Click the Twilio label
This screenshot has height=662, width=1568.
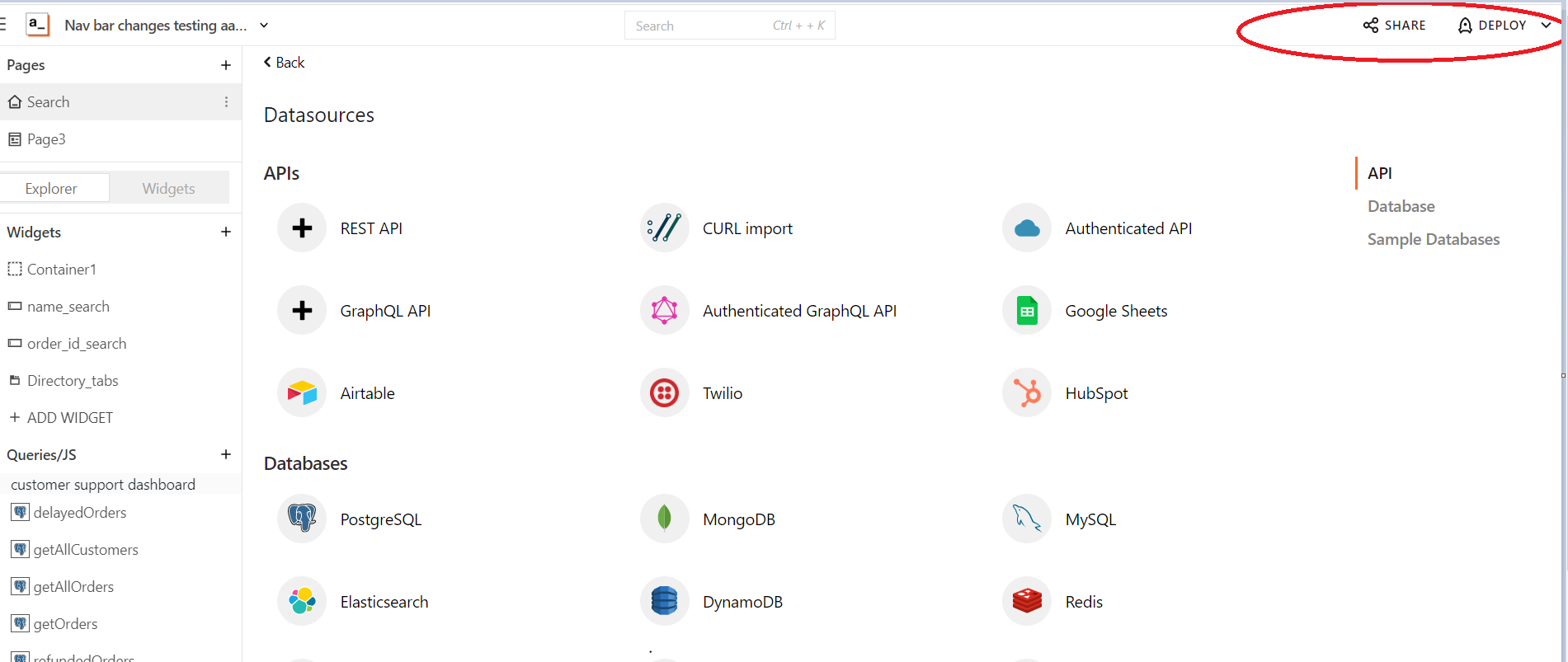coord(723,393)
